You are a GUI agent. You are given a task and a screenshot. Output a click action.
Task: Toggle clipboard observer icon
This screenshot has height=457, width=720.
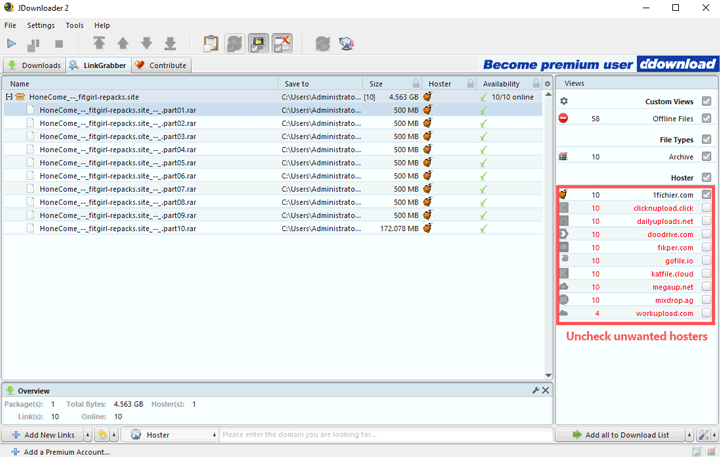point(211,44)
